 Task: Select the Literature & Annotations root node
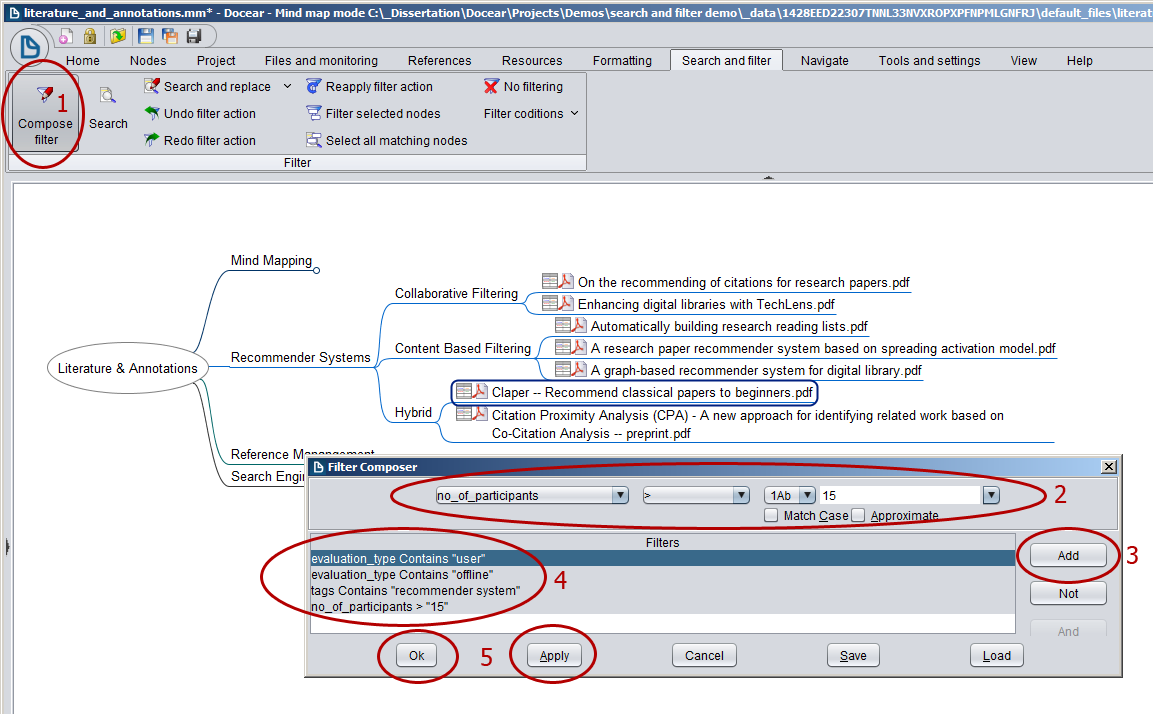pyautogui.click(x=128, y=368)
